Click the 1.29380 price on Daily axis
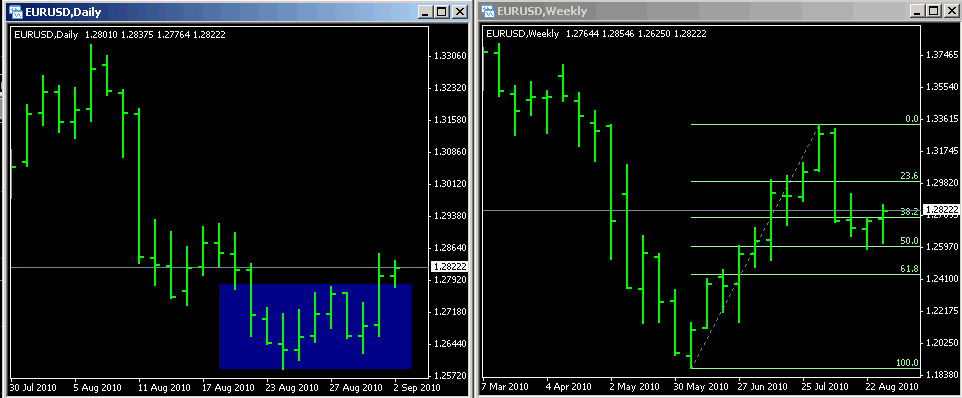Viewport: 962px width, 398px height. point(450,216)
